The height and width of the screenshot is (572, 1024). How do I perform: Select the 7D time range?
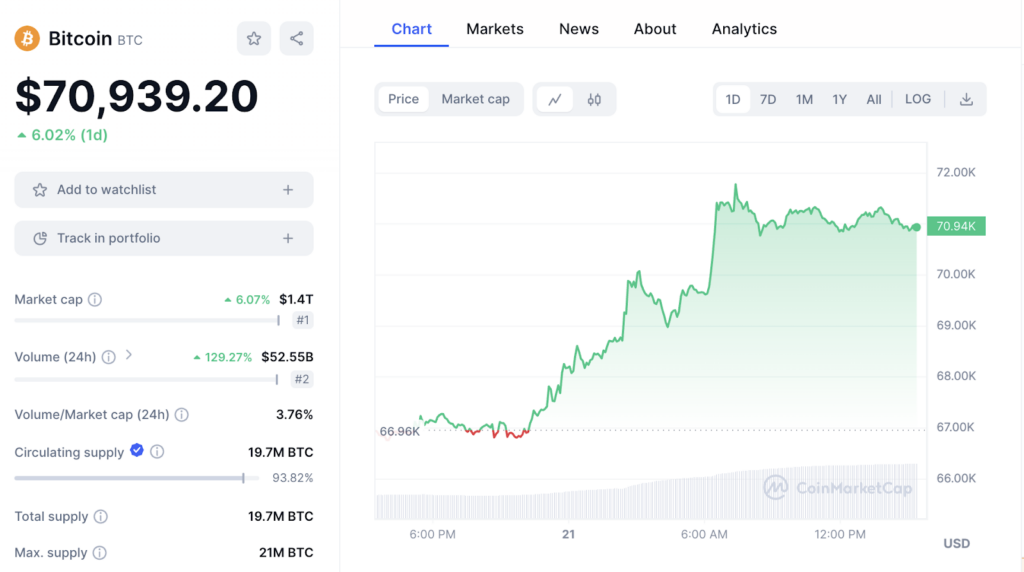[768, 99]
